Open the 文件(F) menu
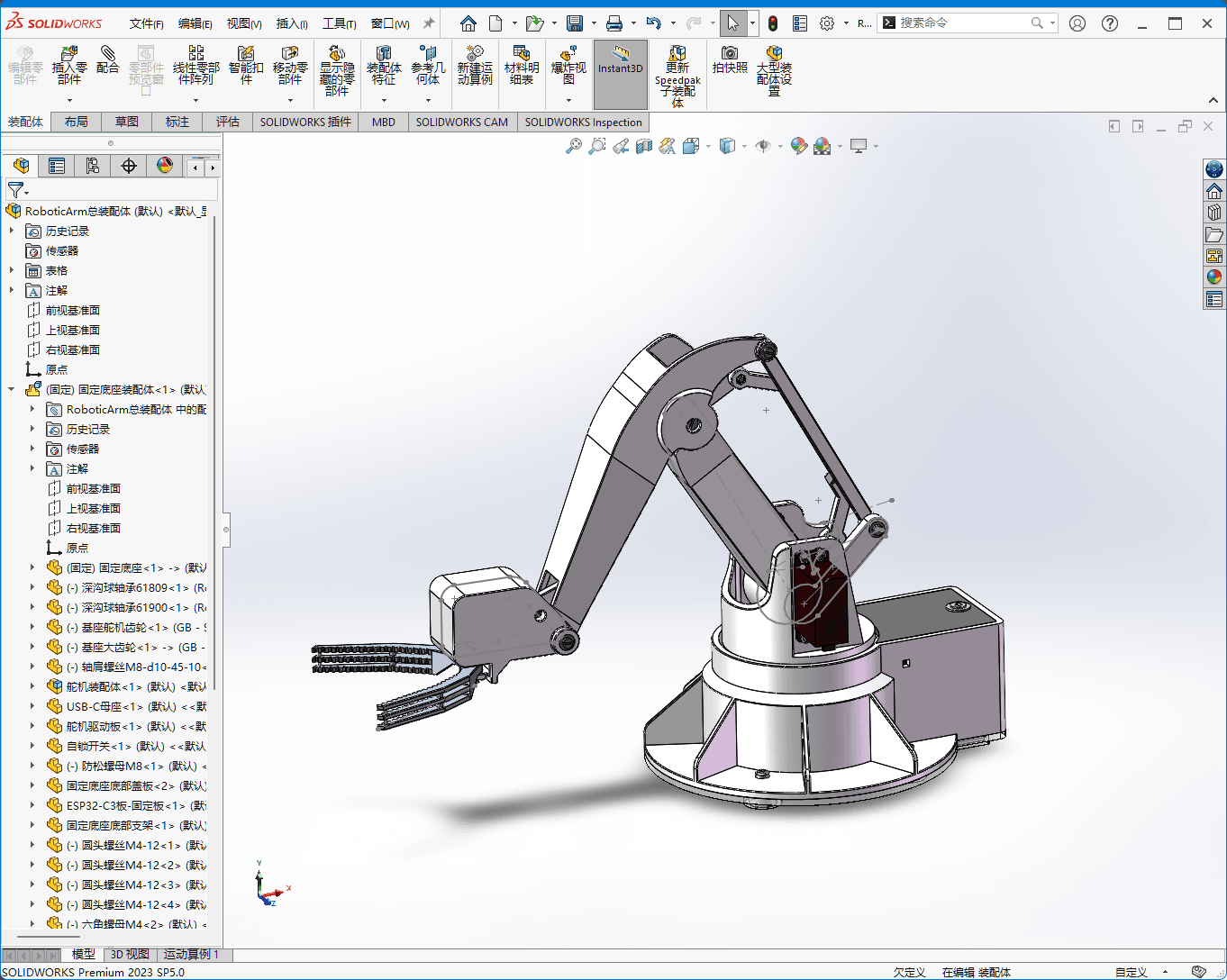 147,23
